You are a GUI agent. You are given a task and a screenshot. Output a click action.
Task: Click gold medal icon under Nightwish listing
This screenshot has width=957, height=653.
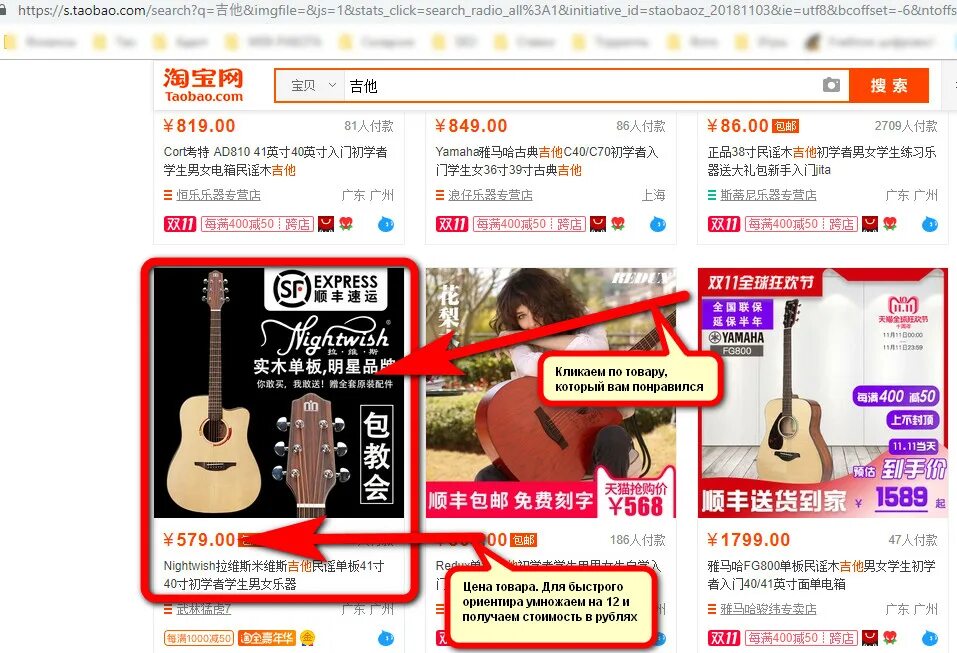click(x=308, y=638)
